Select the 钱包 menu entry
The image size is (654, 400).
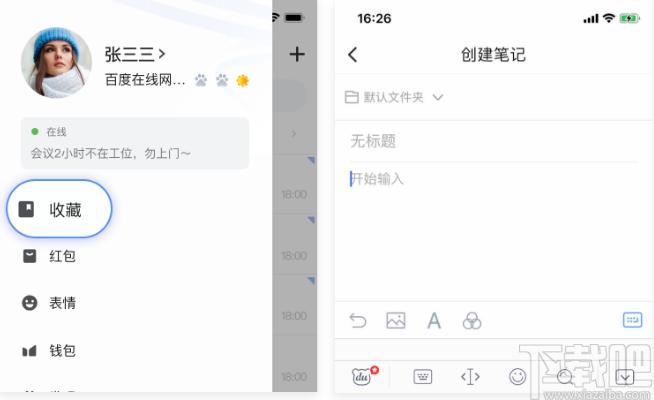49,351
